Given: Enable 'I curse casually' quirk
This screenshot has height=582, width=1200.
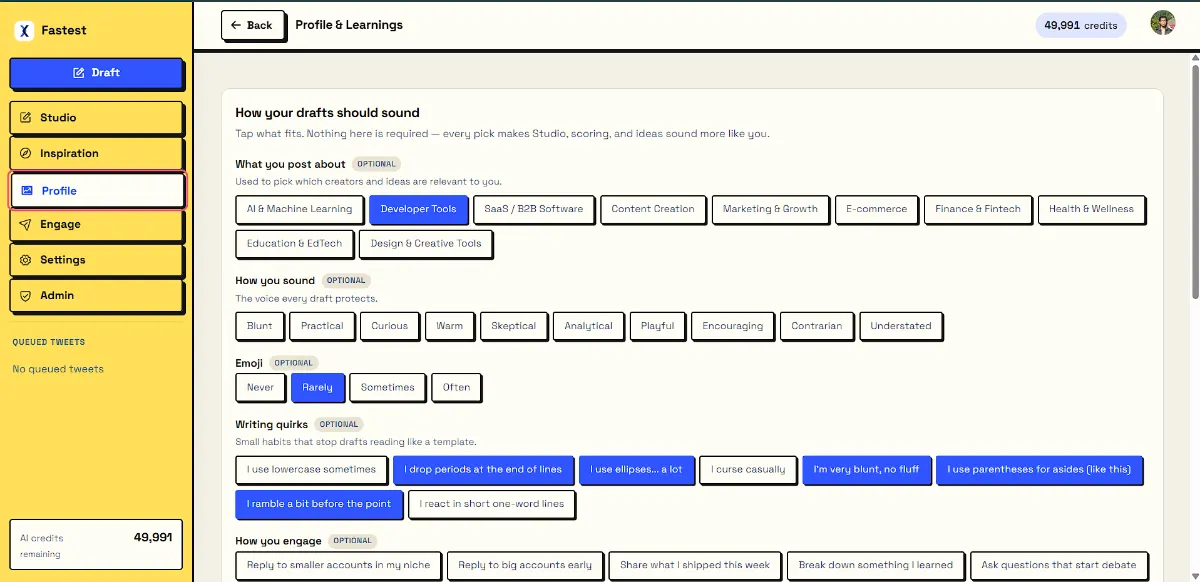Looking at the screenshot, I should 748,470.
